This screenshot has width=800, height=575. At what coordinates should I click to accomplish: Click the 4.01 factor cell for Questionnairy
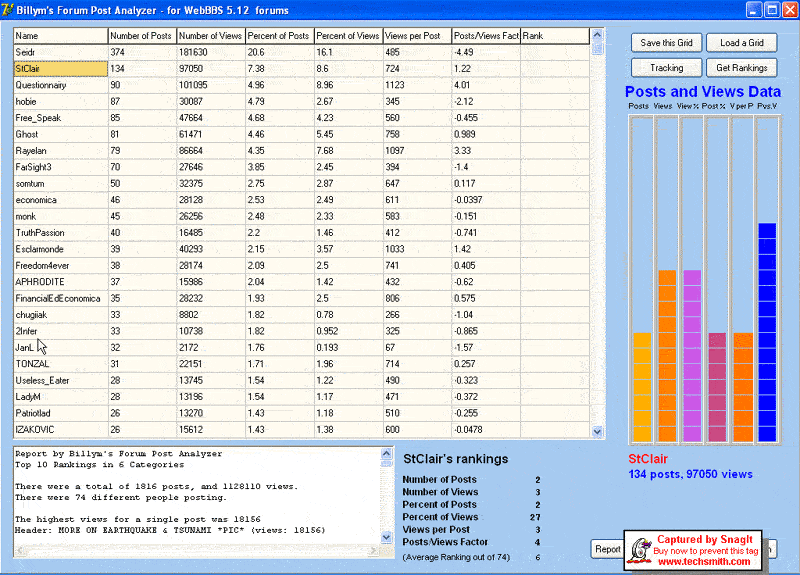[x=486, y=85]
